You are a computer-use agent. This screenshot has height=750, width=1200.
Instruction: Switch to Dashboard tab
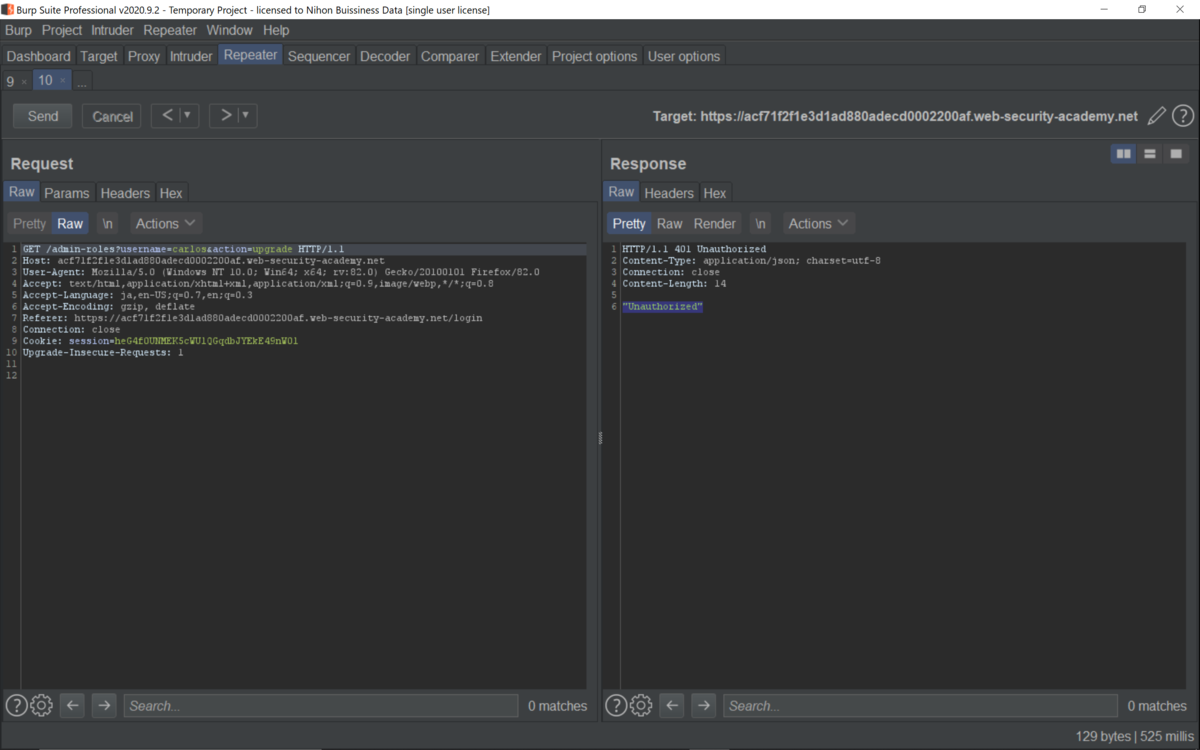coord(39,56)
